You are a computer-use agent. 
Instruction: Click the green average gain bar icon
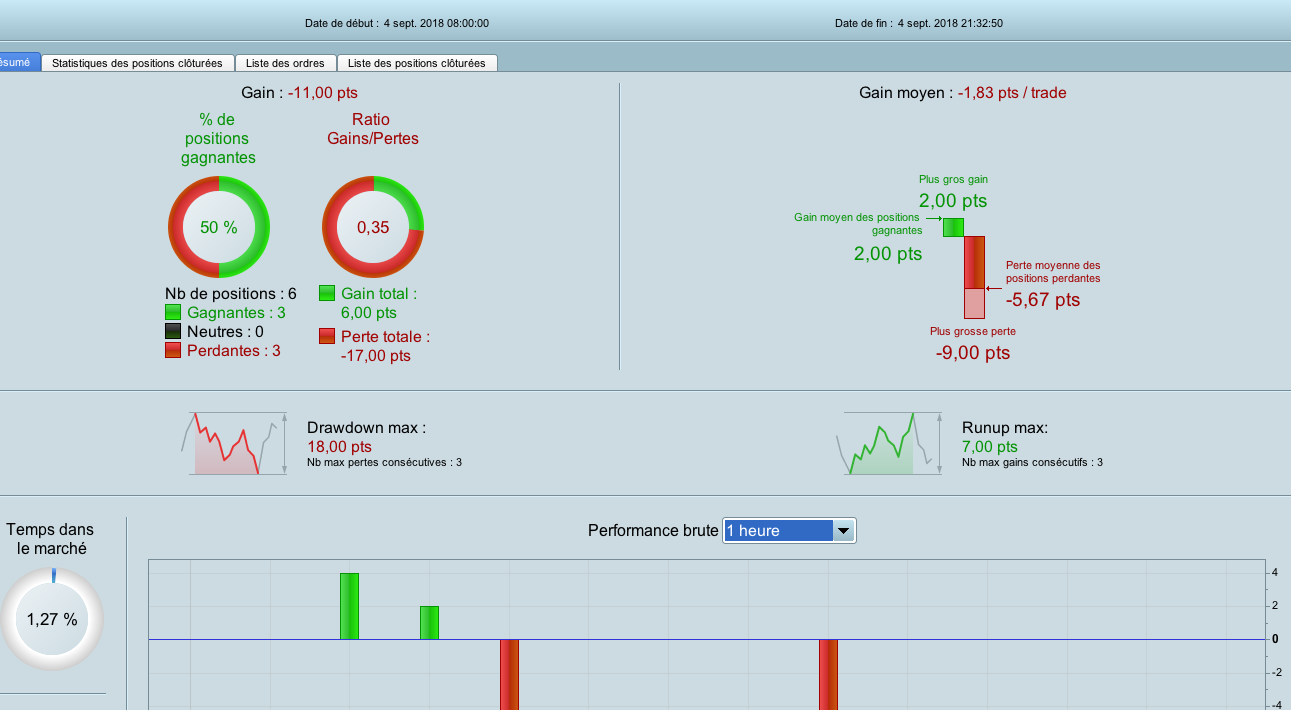click(x=953, y=227)
